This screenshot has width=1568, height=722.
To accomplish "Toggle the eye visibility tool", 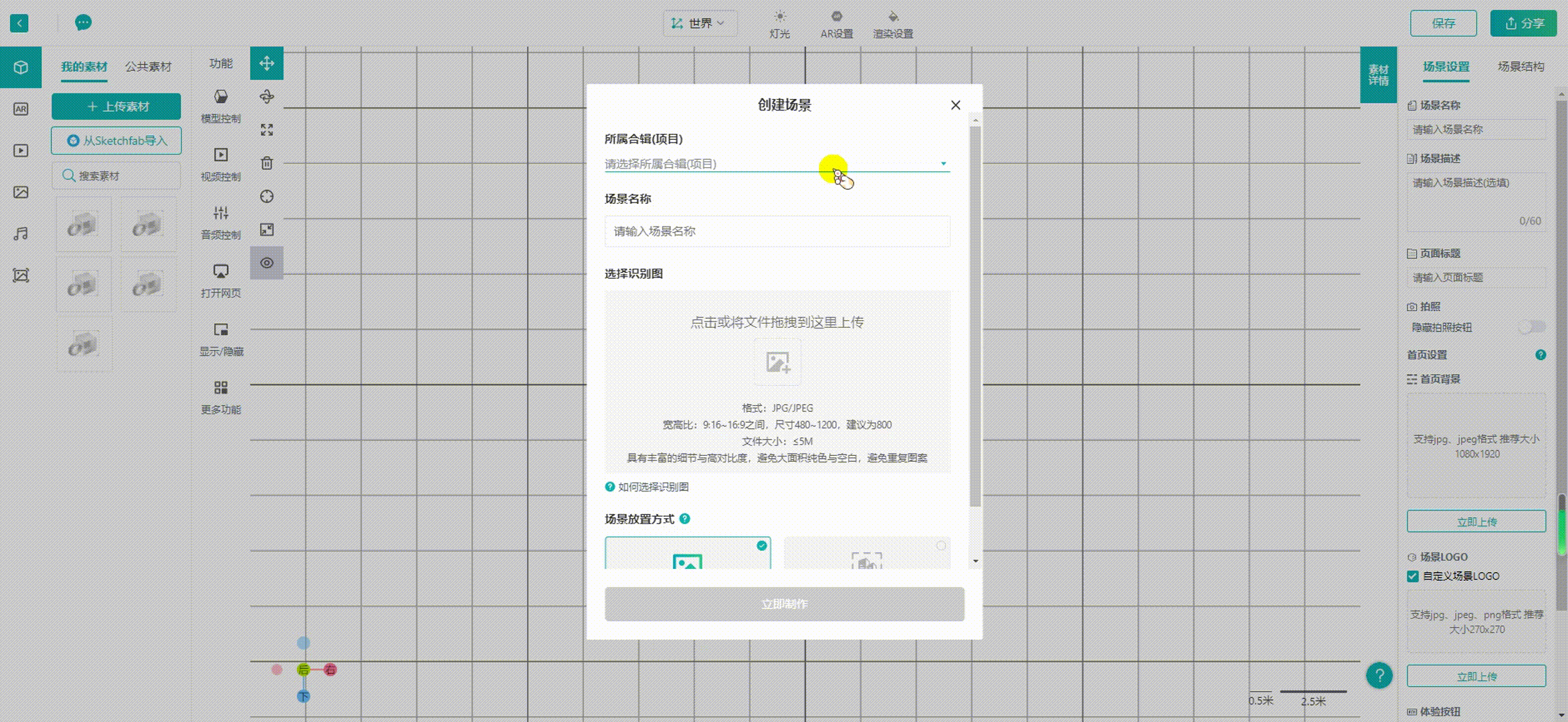I will coord(266,263).
